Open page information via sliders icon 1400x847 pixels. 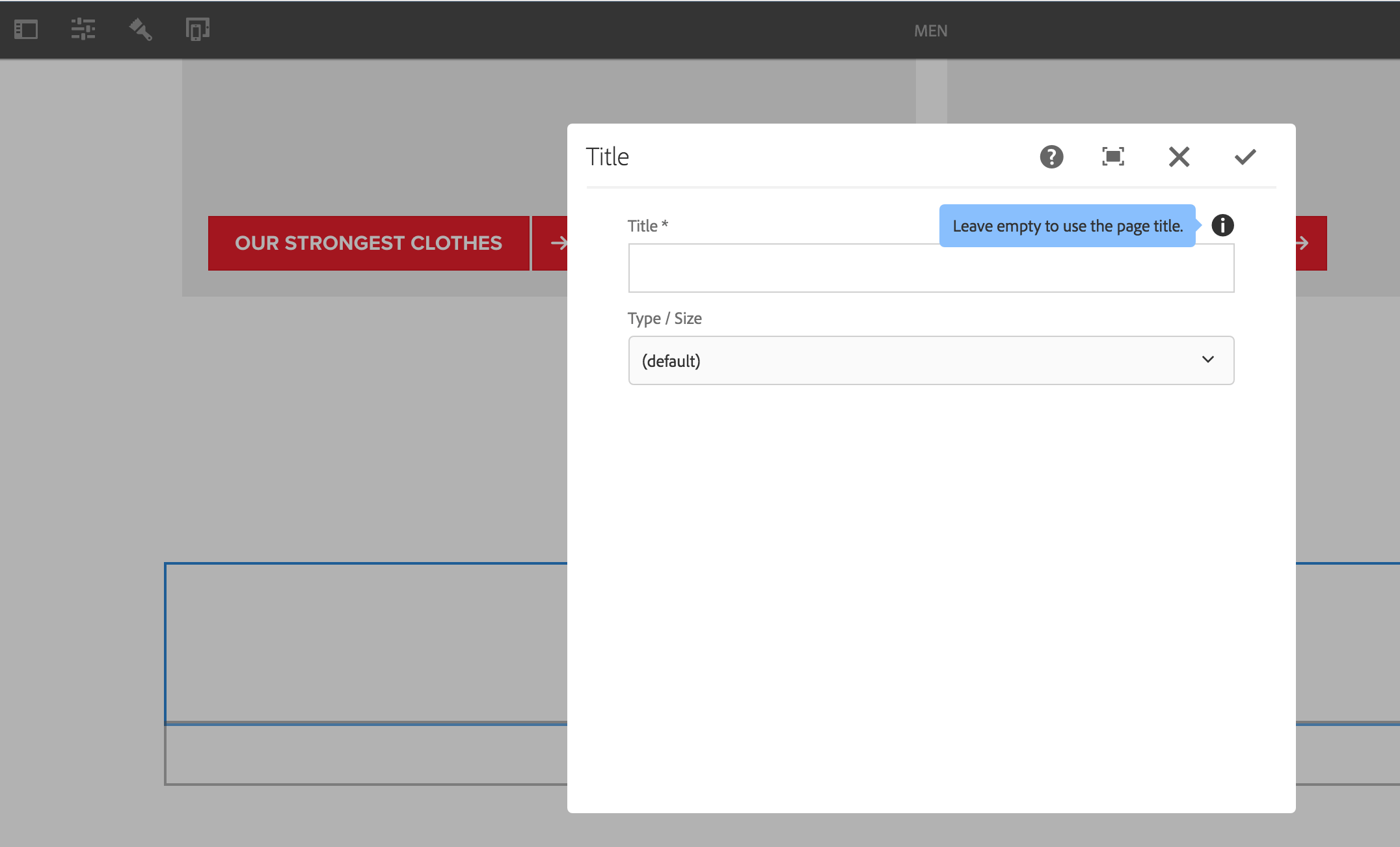[83, 29]
